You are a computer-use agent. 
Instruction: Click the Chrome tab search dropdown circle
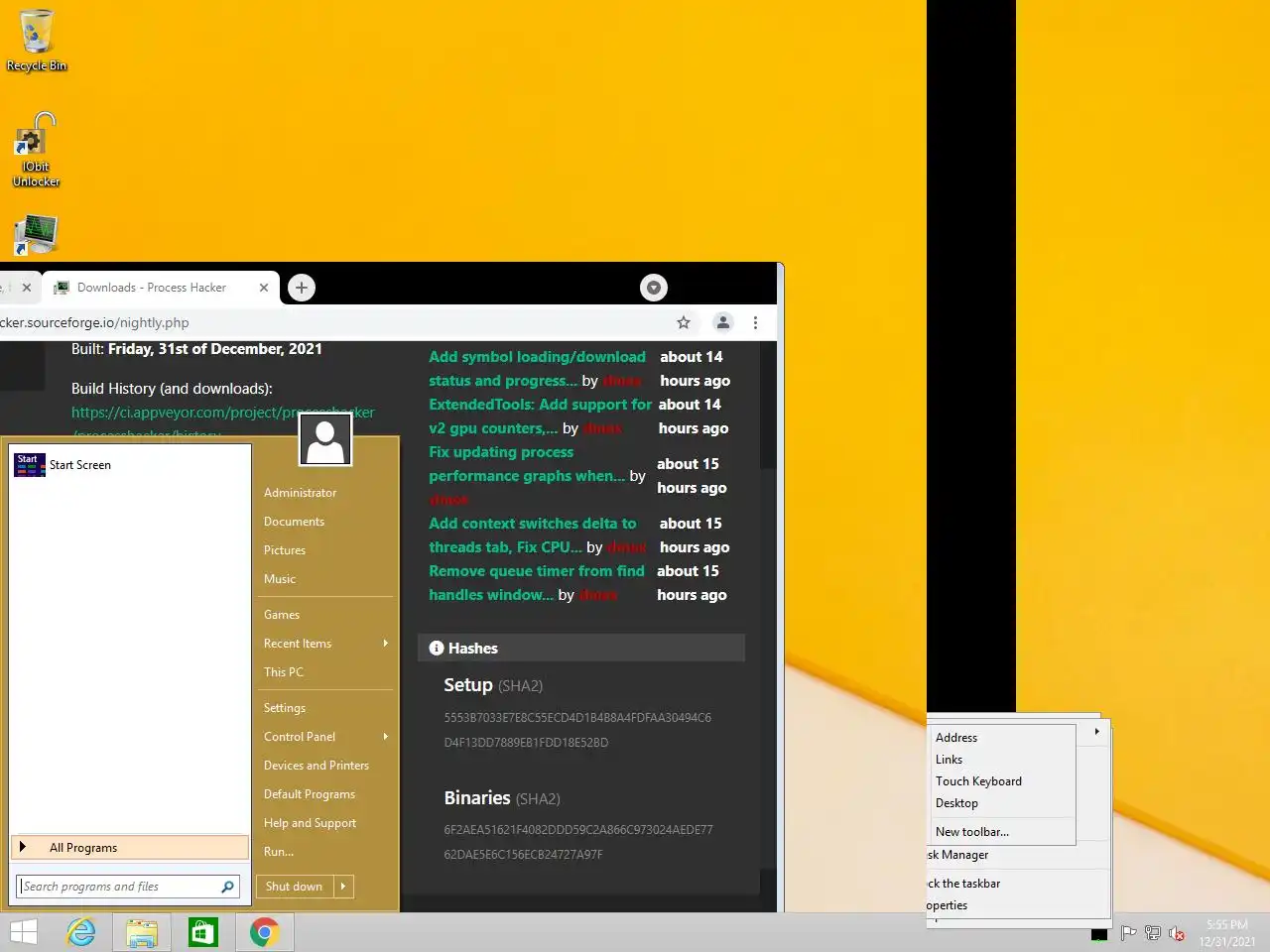pyautogui.click(x=654, y=288)
